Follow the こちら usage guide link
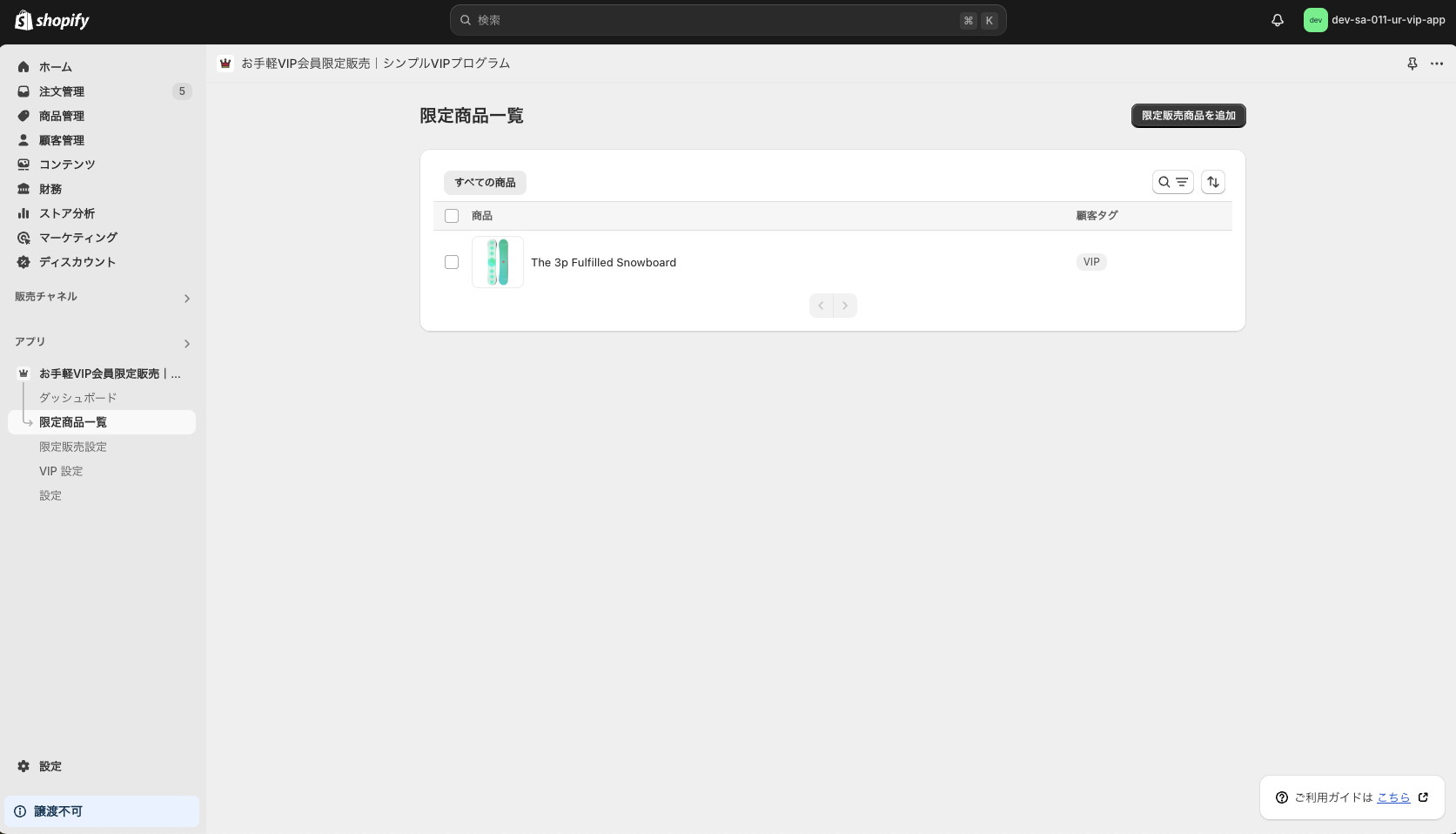1456x834 pixels. [x=1393, y=797]
